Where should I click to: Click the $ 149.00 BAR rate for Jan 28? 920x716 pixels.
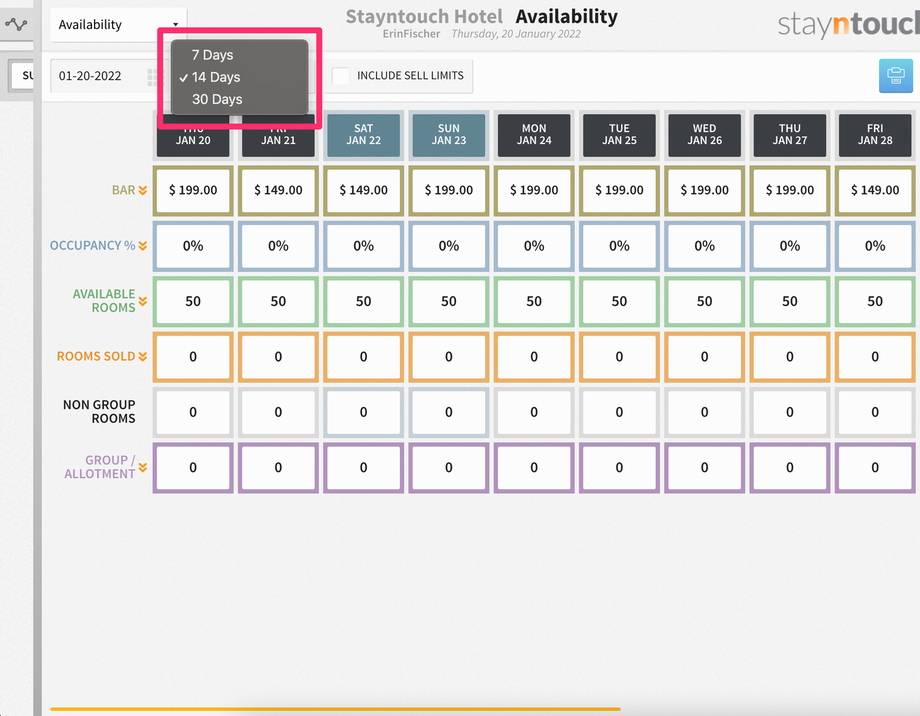pos(875,191)
